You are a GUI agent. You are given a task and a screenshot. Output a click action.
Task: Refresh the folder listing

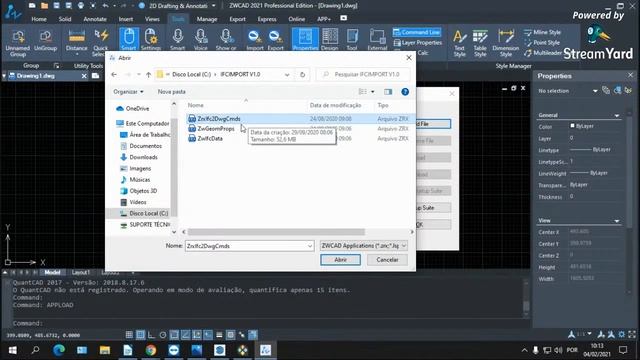click(x=302, y=74)
